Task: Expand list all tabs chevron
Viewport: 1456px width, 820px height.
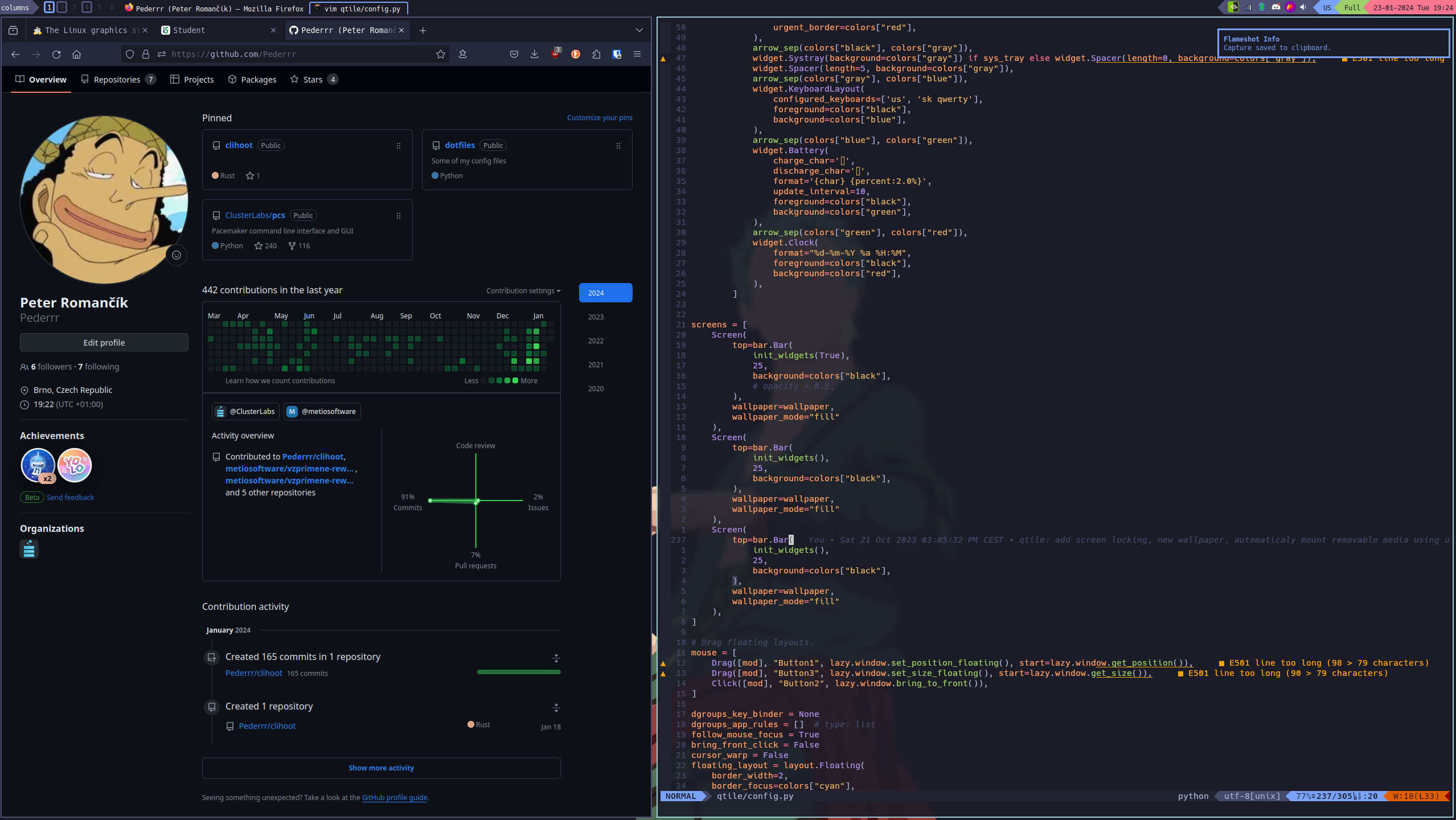Action: (639, 30)
